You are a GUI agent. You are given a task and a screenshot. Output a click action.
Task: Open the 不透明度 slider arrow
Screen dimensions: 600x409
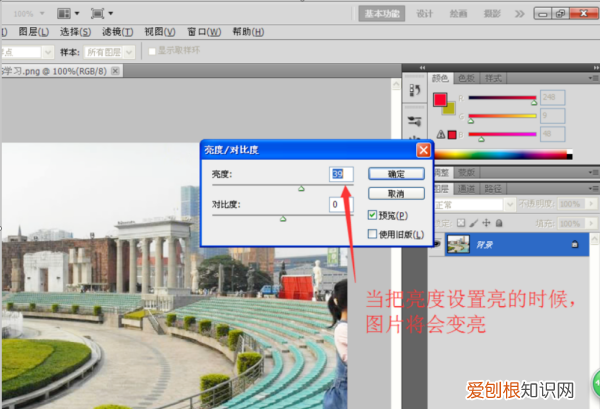pyautogui.click(x=592, y=204)
